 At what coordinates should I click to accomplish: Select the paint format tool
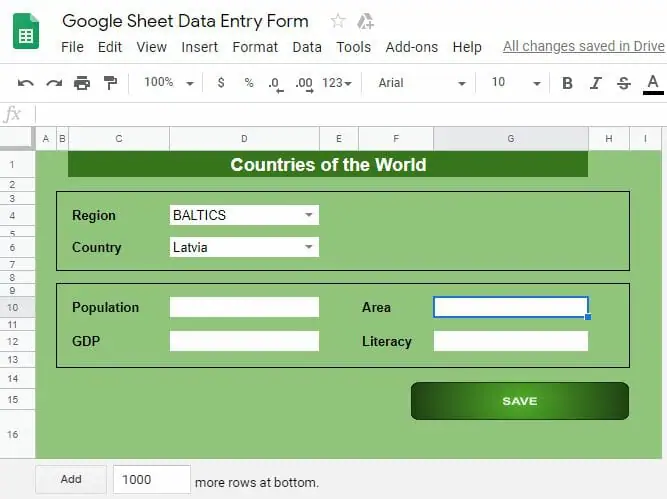click(110, 83)
